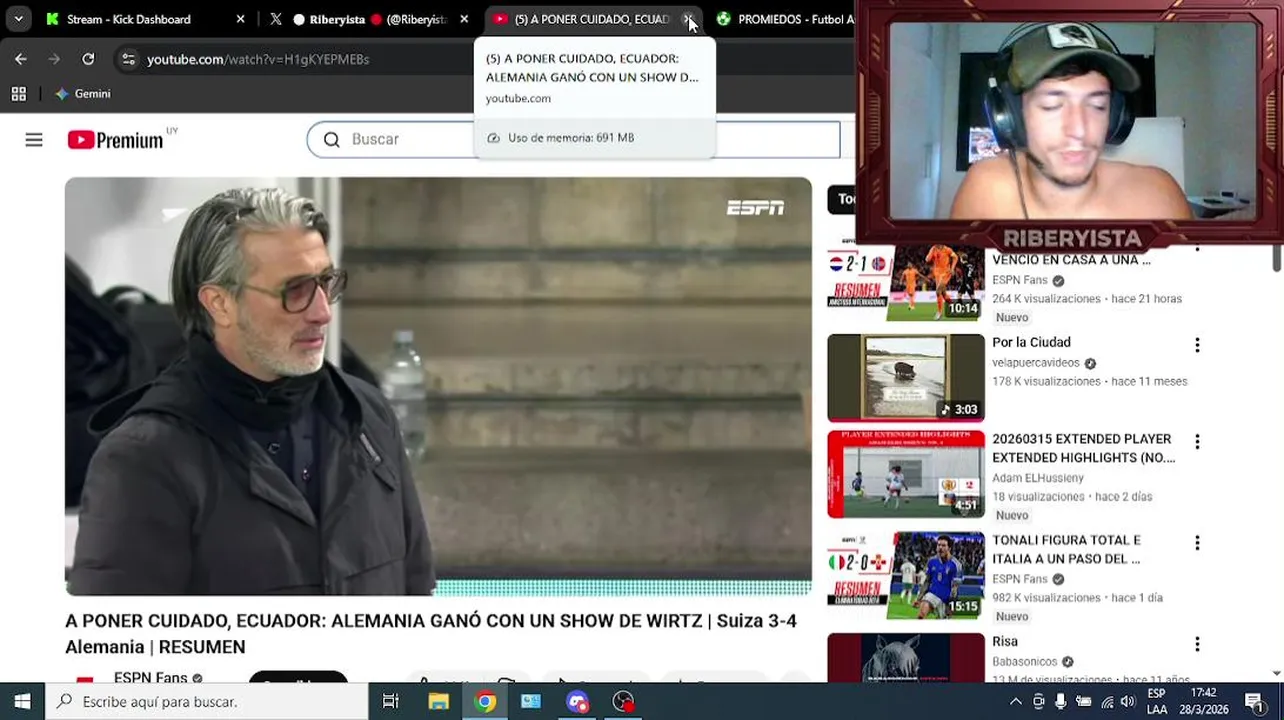
Task: Open the Risa video title
Action: click(1005, 641)
